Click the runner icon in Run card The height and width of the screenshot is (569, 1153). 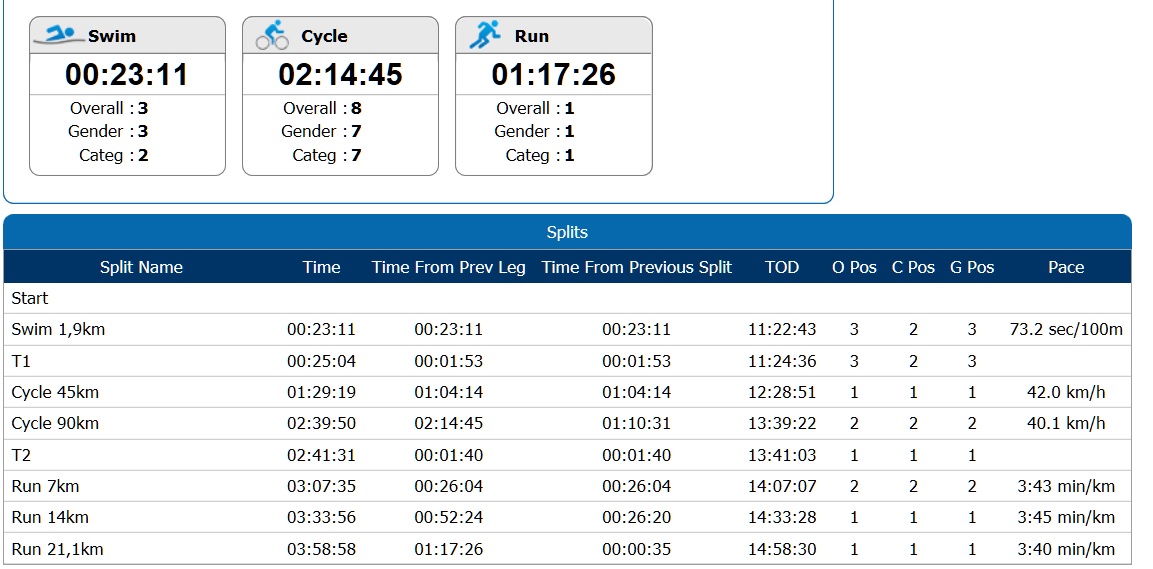pos(485,35)
